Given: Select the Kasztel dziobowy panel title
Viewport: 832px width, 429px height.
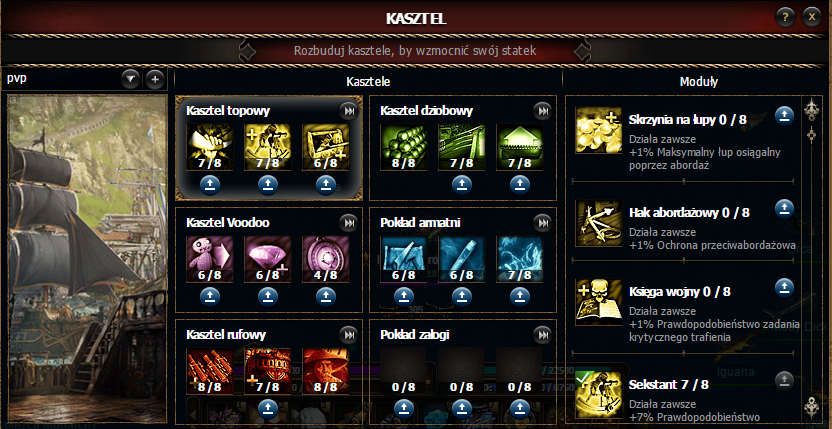Looking at the screenshot, I should tap(427, 111).
